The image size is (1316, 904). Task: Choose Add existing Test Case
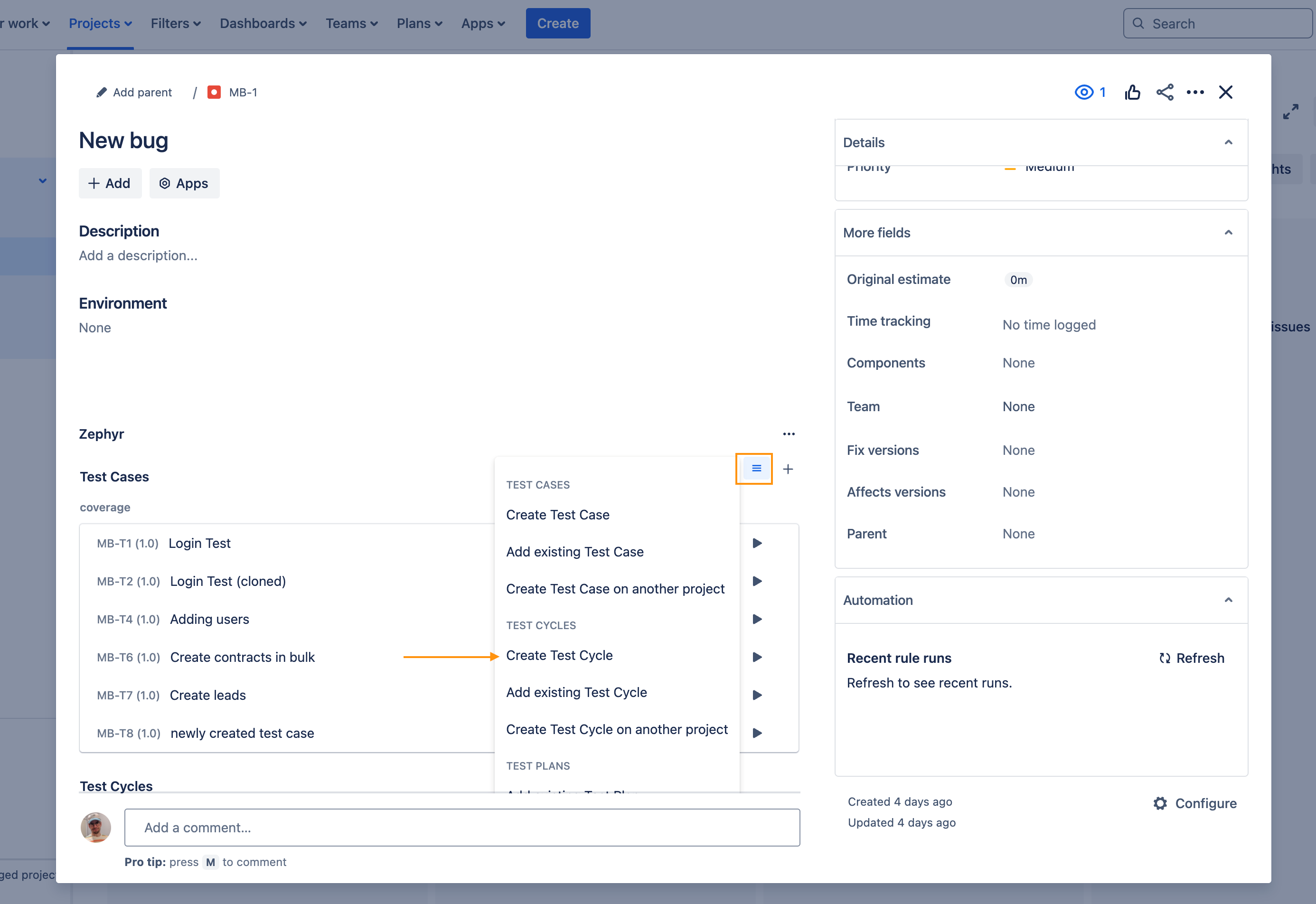click(x=574, y=552)
